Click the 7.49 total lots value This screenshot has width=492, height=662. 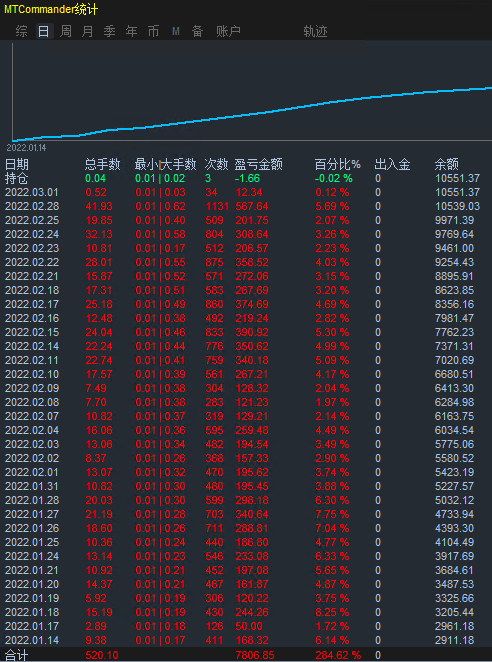pos(96,388)
